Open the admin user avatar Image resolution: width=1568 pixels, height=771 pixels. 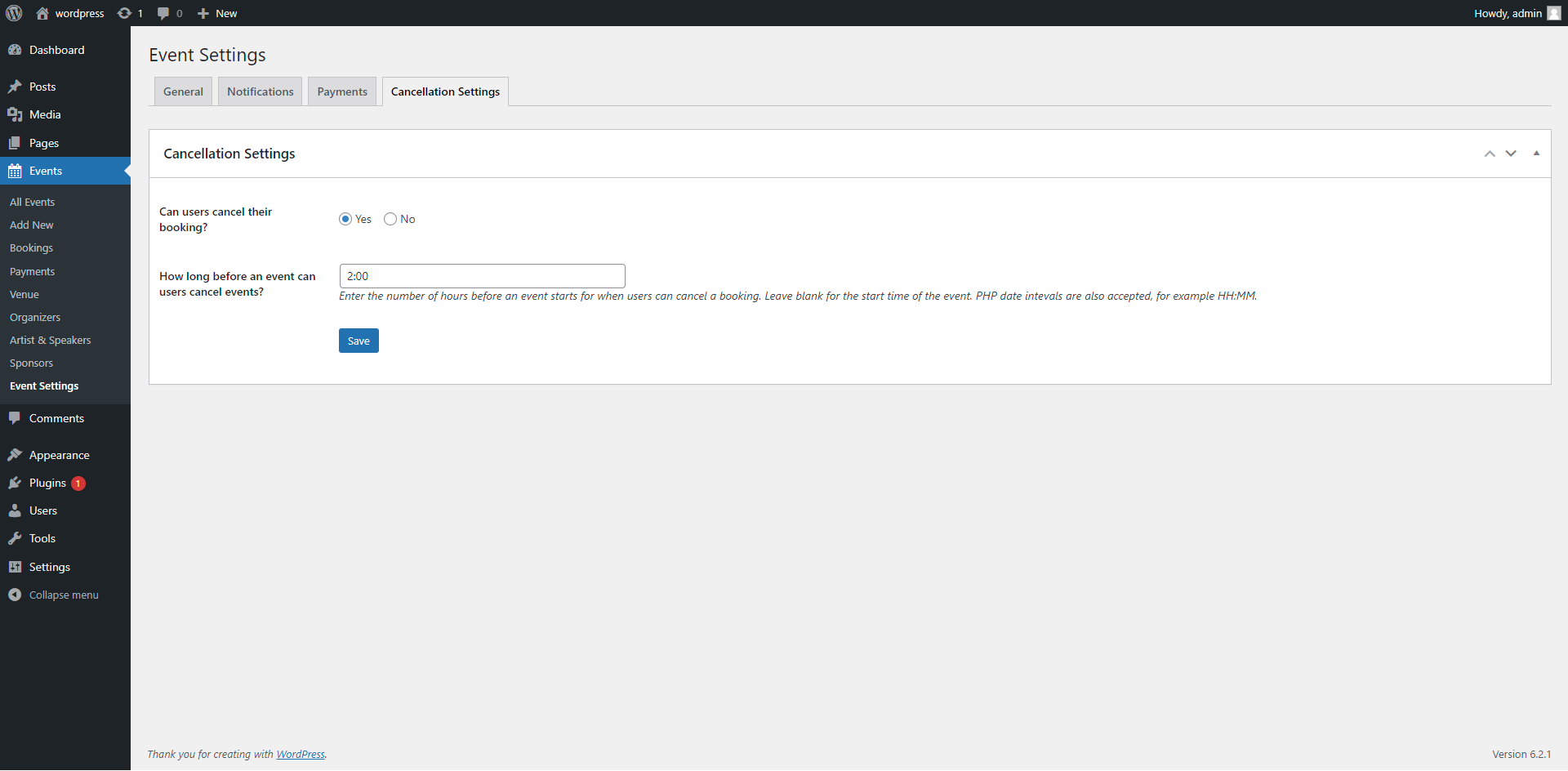click(x=1553, y=13)
